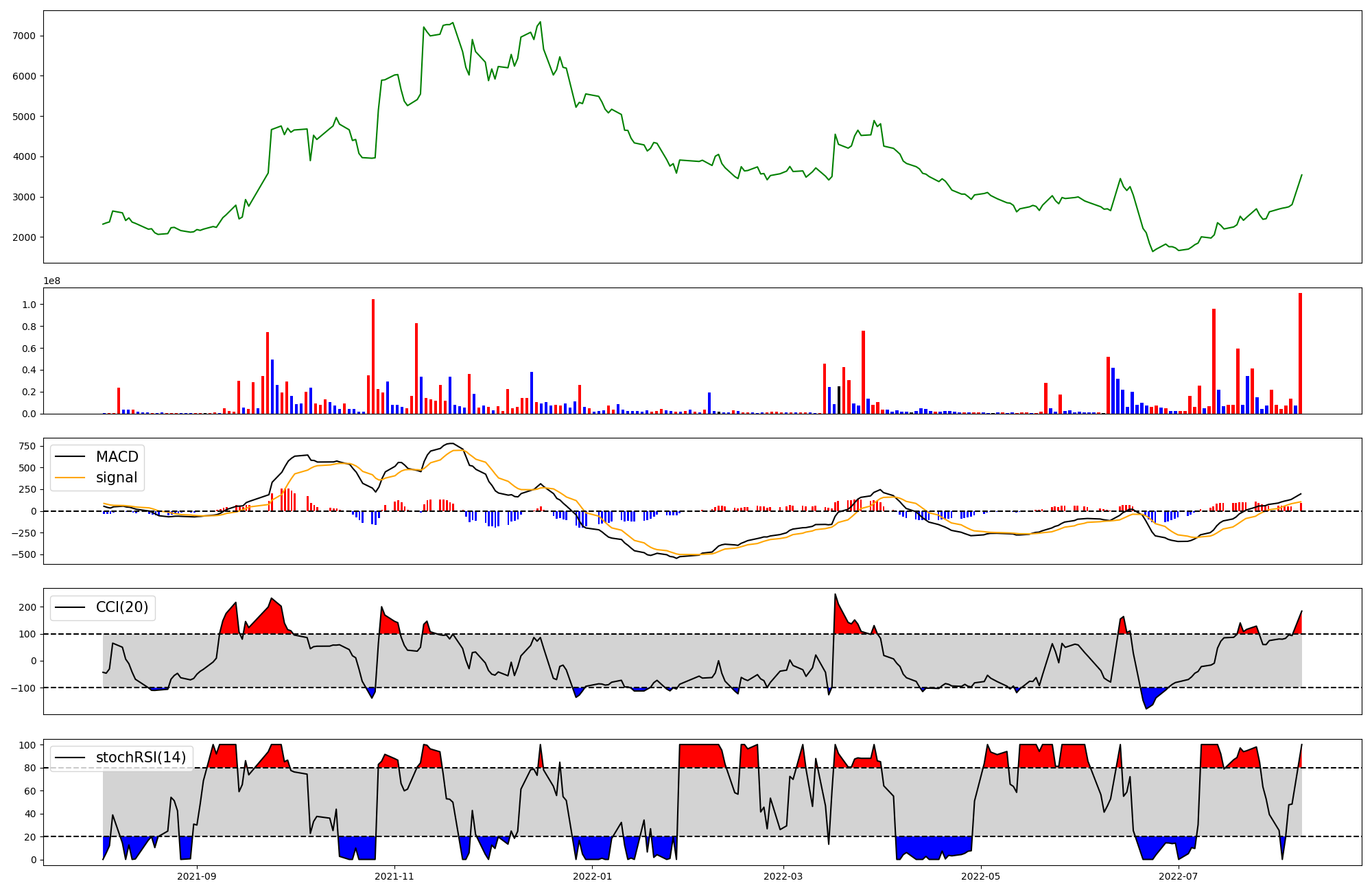Click the −500 tick on MACD axis

[x=23, y=554]
